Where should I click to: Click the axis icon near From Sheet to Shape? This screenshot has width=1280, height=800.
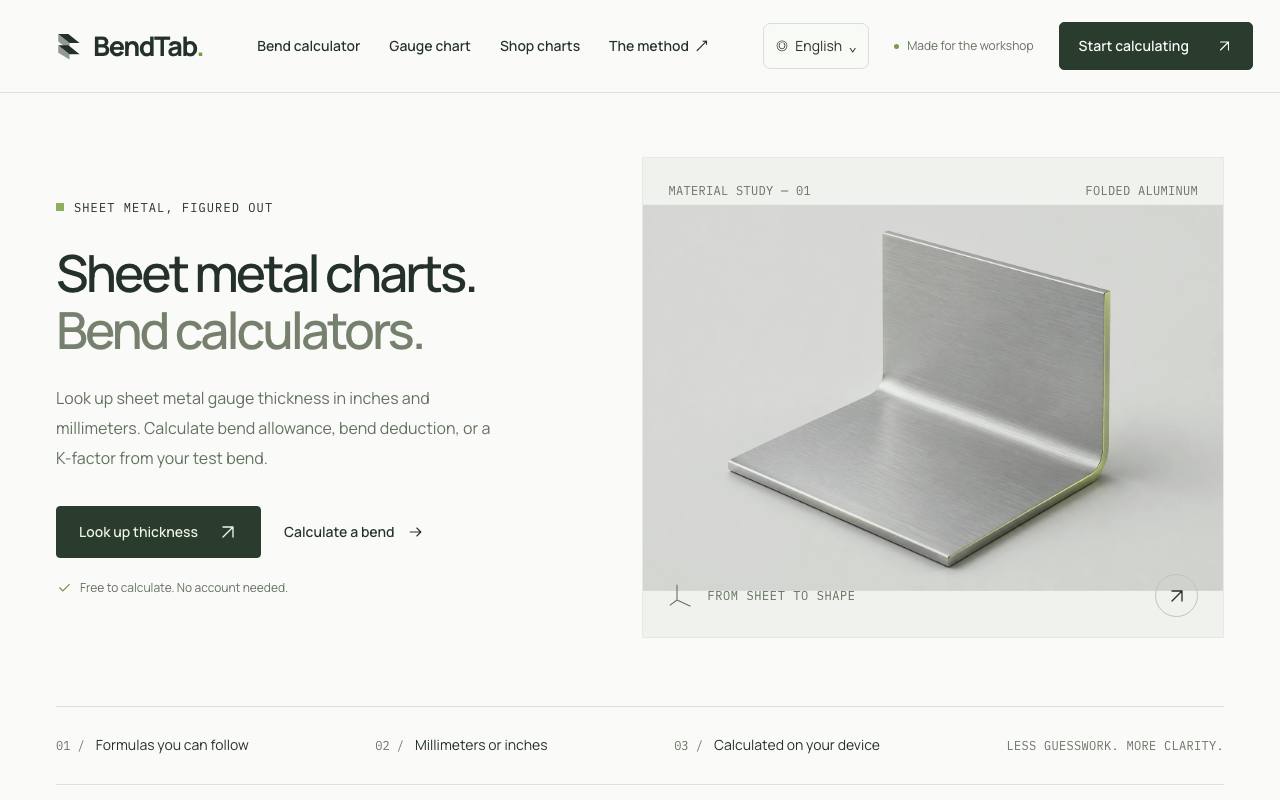click(x=680, y=596)
